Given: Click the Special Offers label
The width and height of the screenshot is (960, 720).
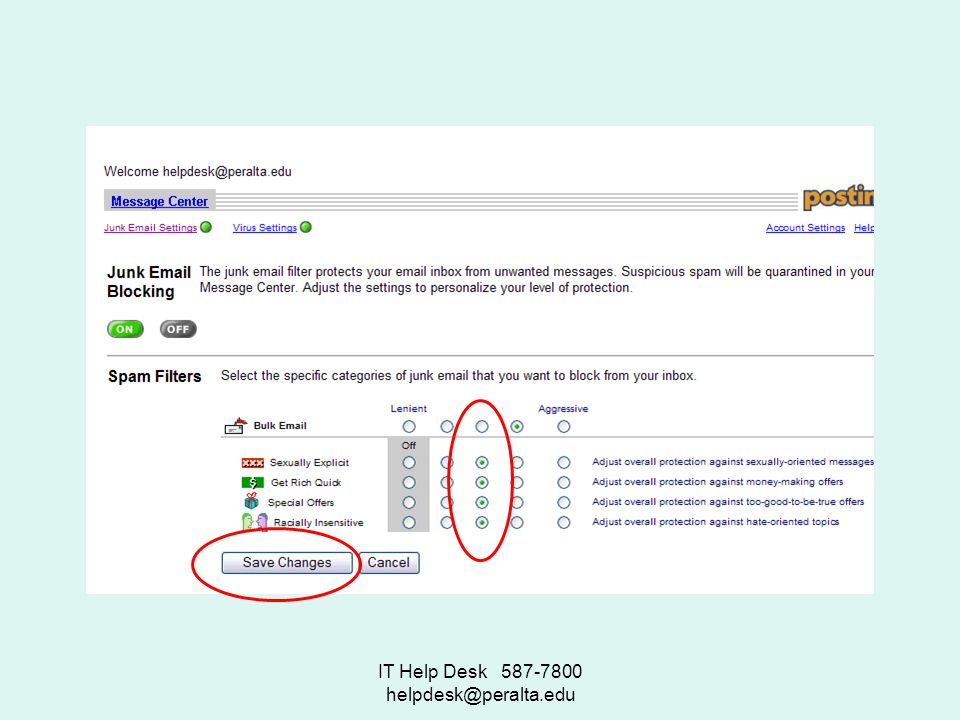Looking at the screenshot, I should 301,503.
